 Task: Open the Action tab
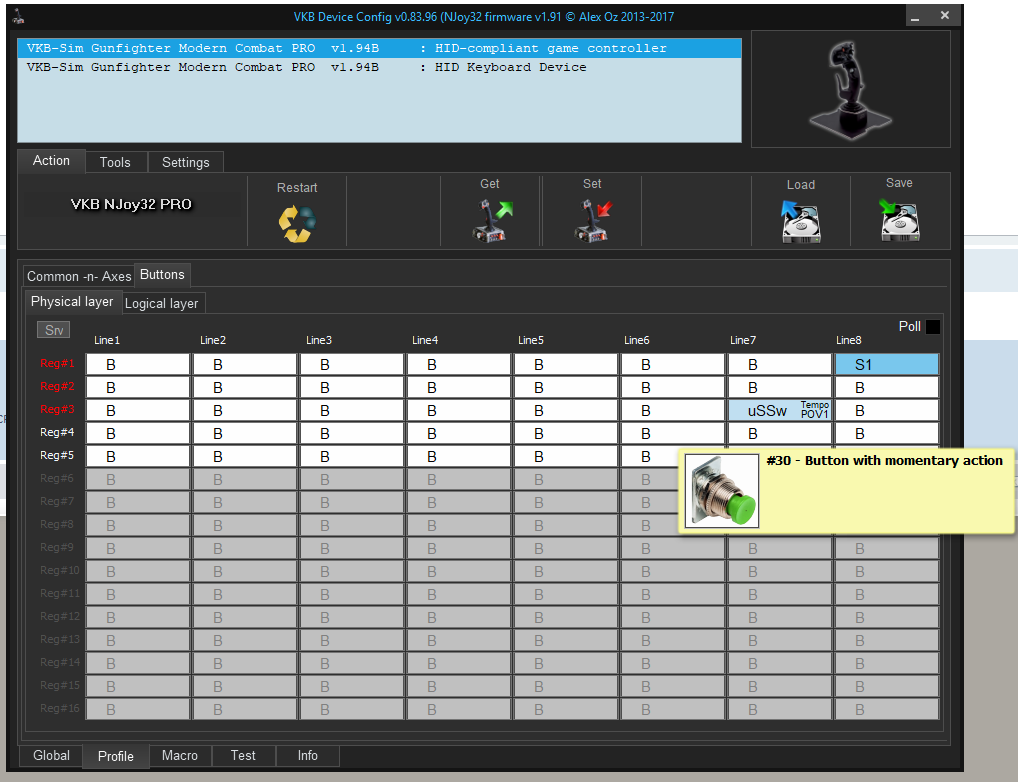(51, 160)
